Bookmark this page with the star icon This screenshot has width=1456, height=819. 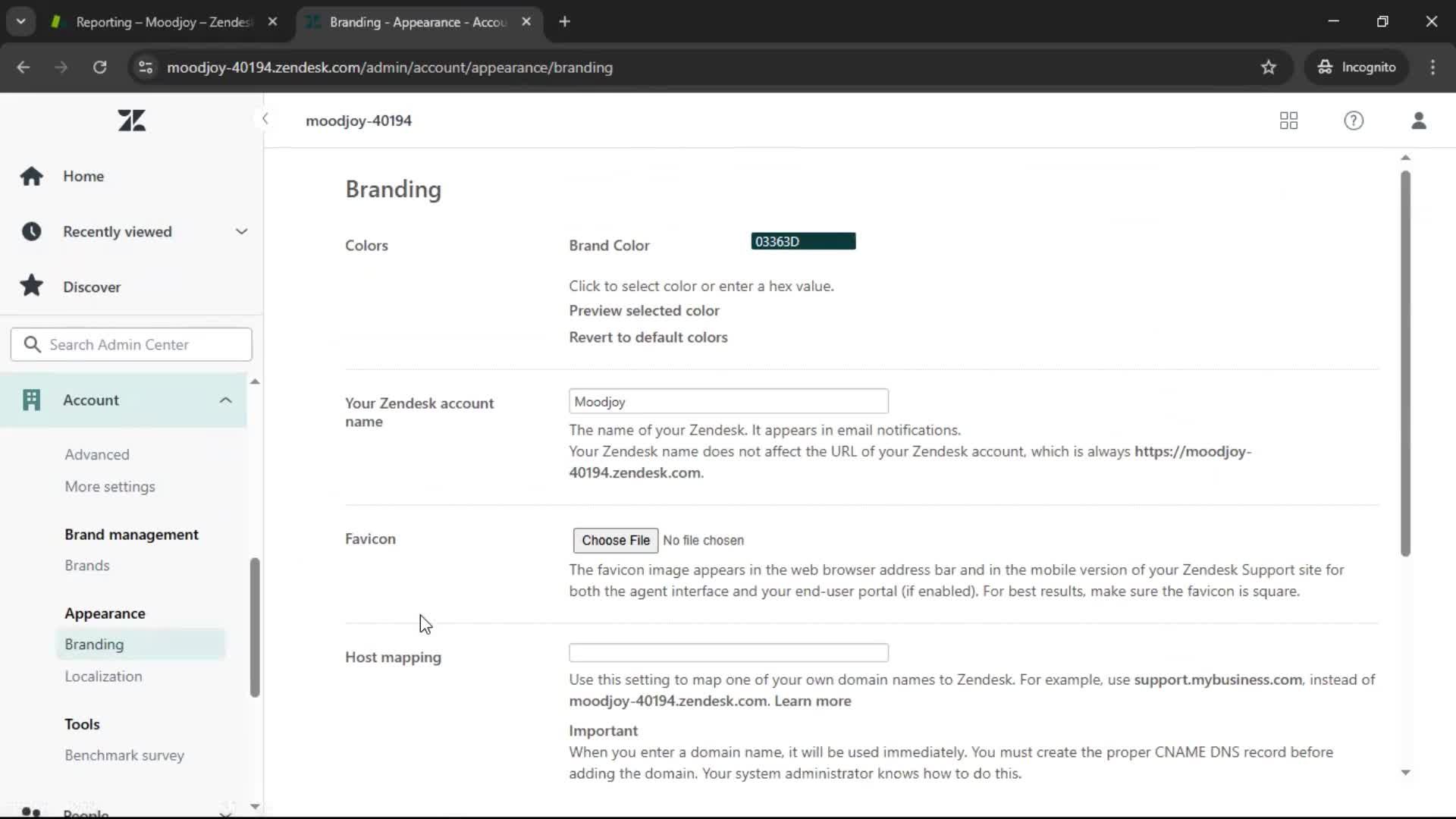(x=1269, y=67)
